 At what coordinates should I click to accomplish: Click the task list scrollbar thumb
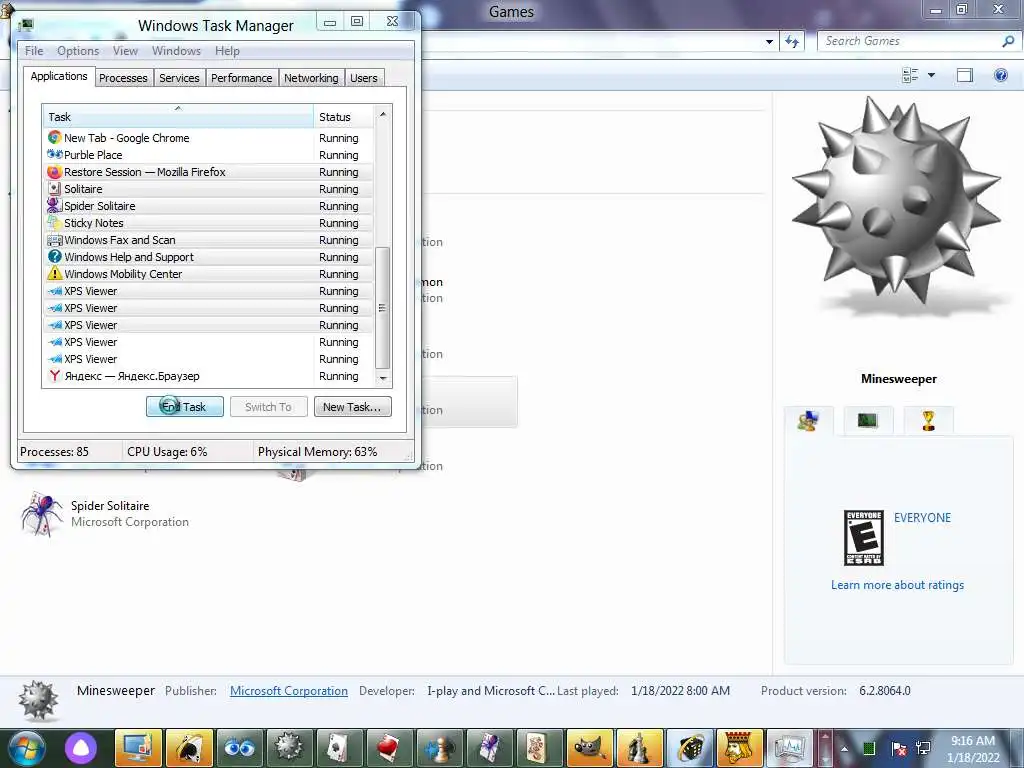click(383, 308)
